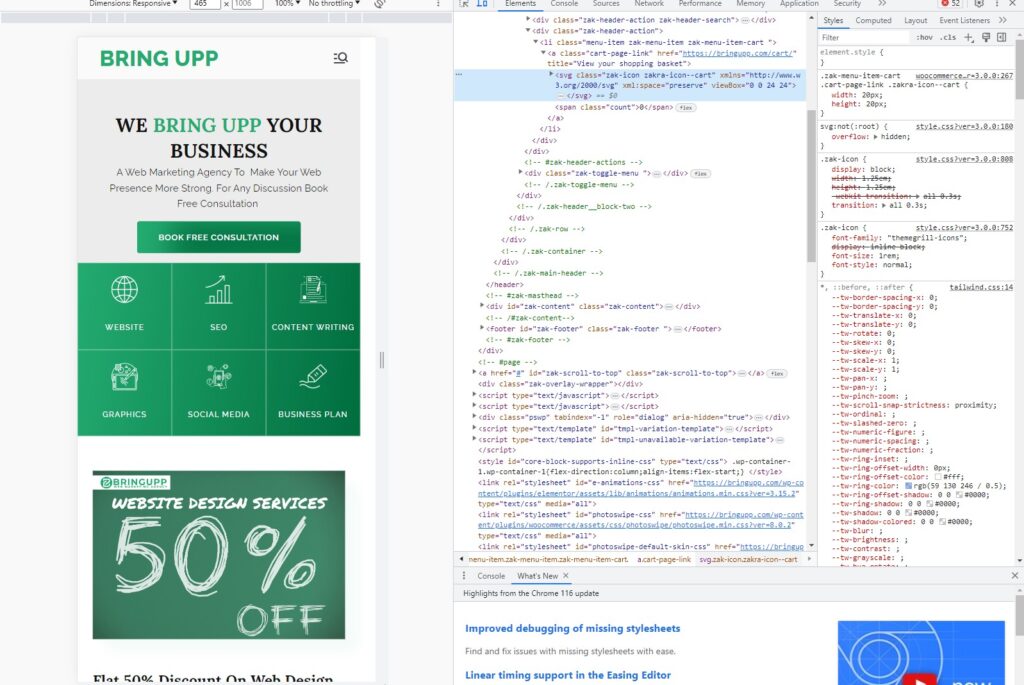Image resolution: width=1024 pixels, height=685 pixels.
Task: Click the --tw-ring-offset-color white swatch
Action: pyautogui.click(x=938, y=477)
